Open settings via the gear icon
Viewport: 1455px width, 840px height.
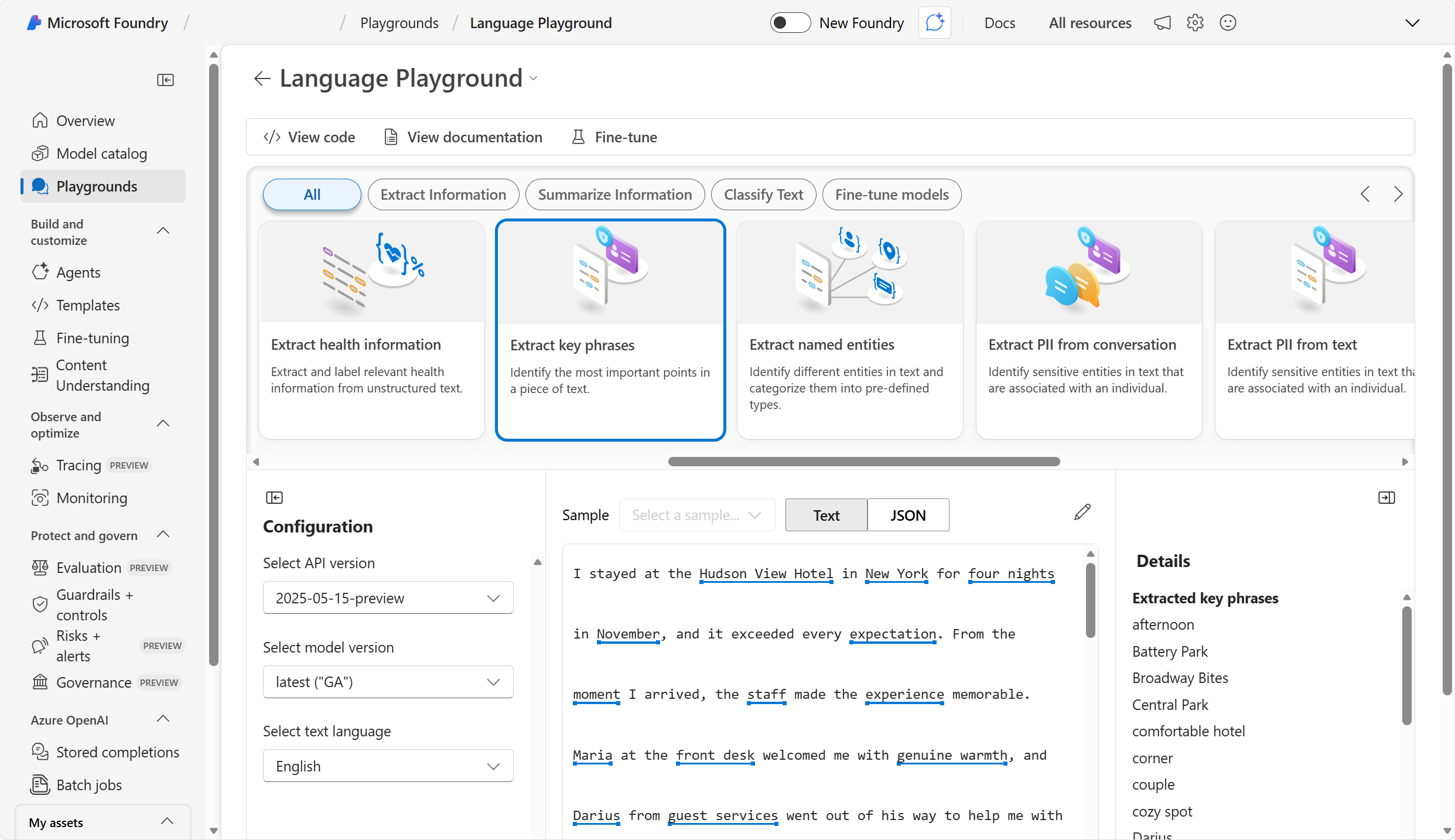tap(1195, 23)
